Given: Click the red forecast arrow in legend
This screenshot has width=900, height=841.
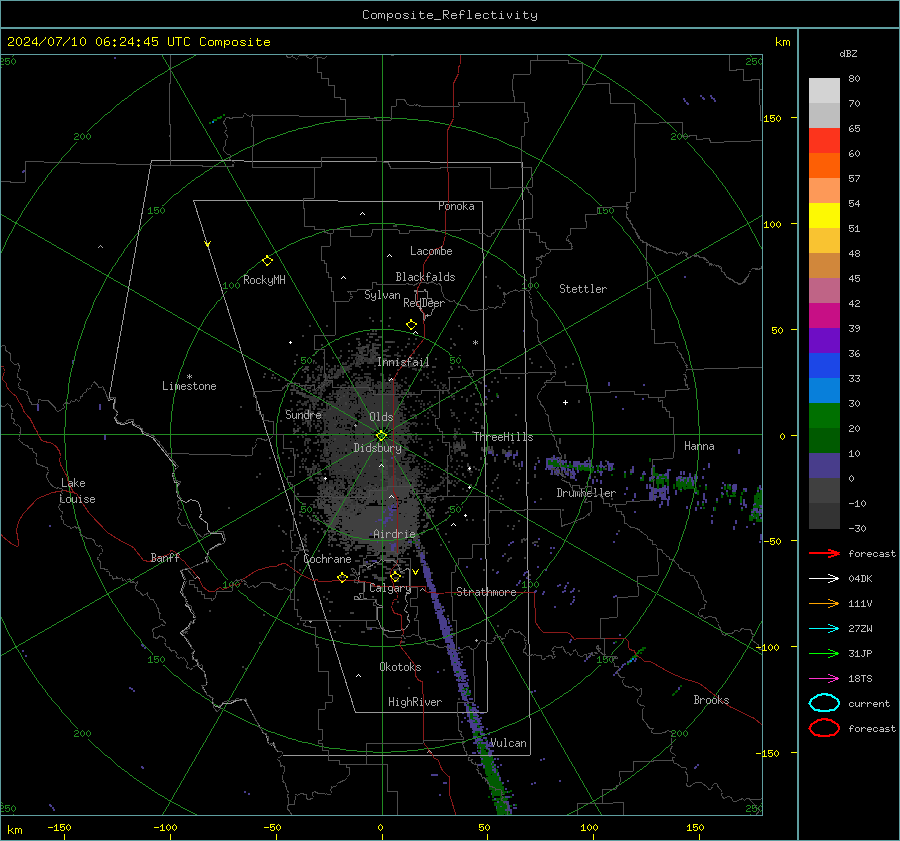Looking at the screenshot, I should point(824,553).
